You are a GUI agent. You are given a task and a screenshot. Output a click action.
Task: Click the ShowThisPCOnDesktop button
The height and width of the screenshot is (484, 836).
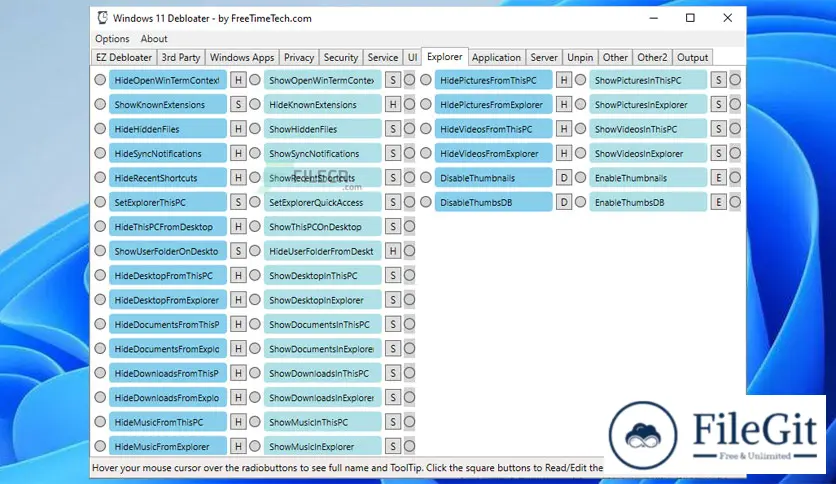pos(323,227)
